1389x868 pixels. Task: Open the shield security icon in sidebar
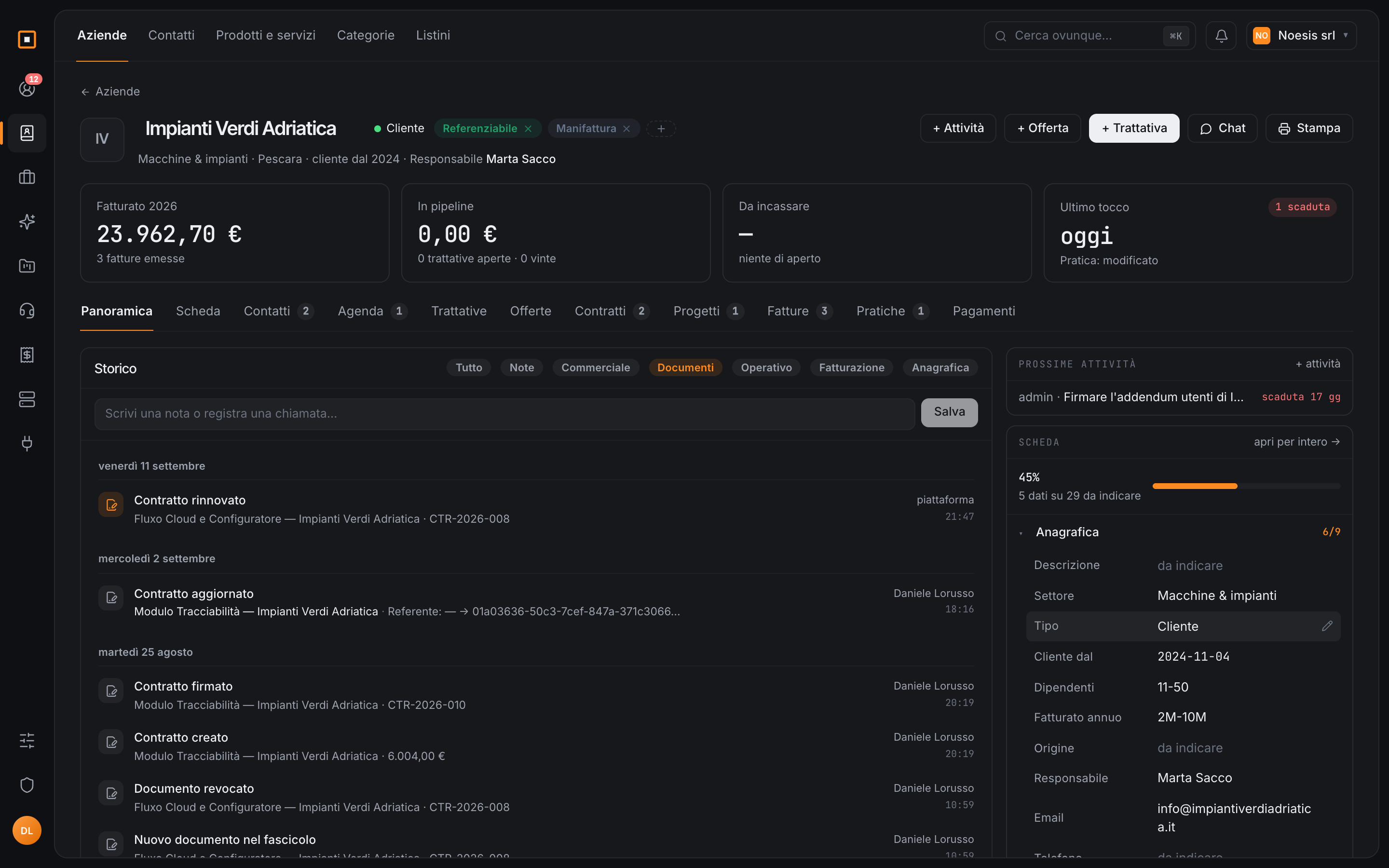(27, 785)
